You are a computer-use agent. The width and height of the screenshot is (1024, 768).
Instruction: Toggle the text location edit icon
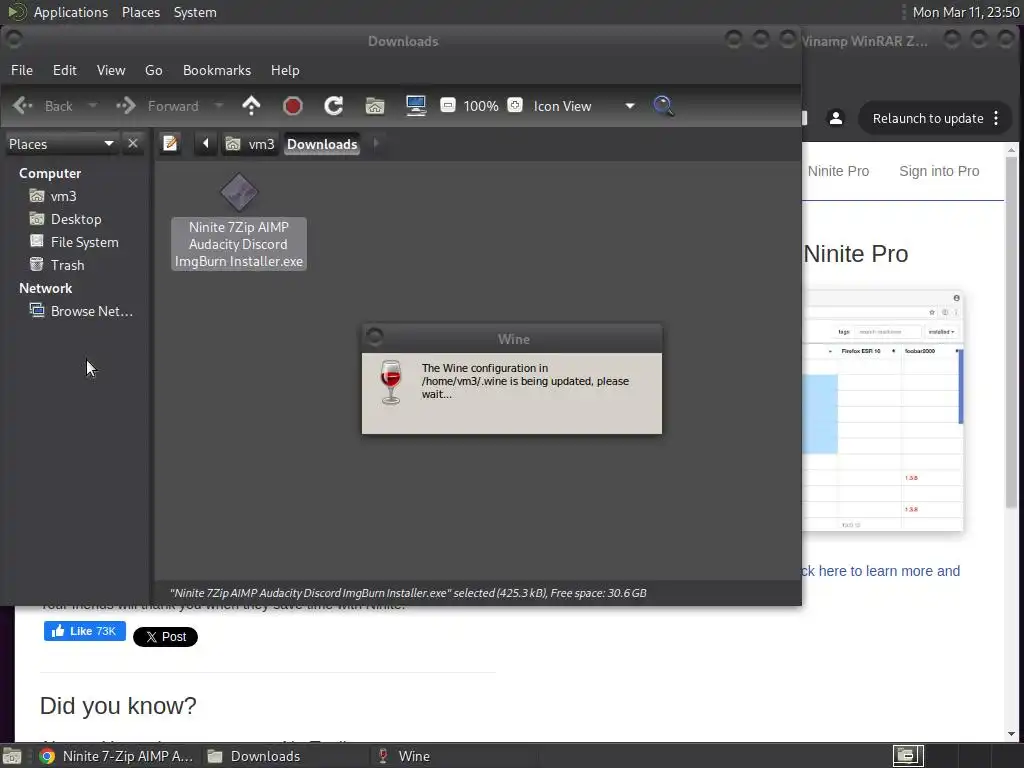click(x=170, y=143)
